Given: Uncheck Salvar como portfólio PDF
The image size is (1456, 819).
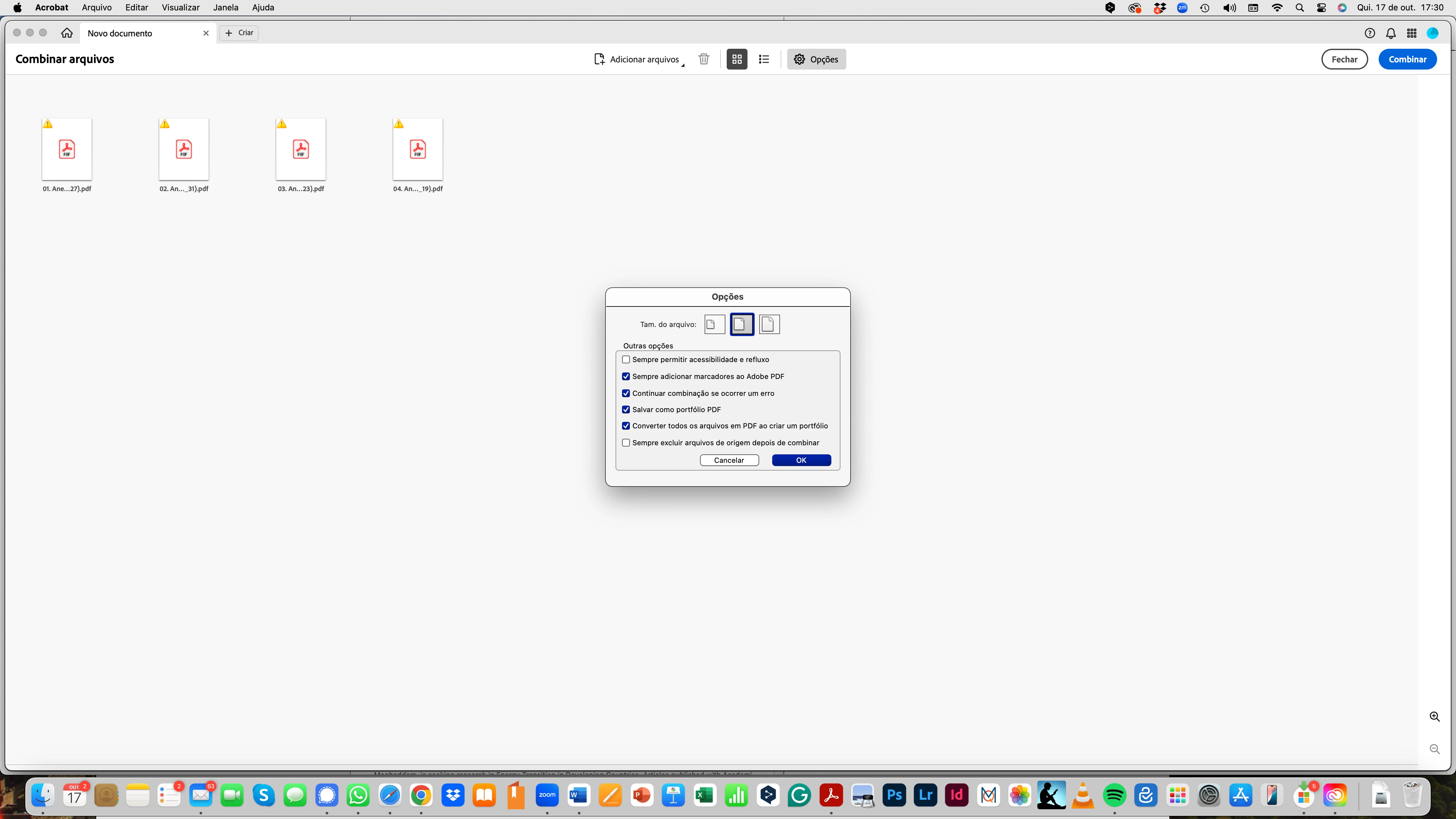Looking at the screenshot, I should [626, 409].
